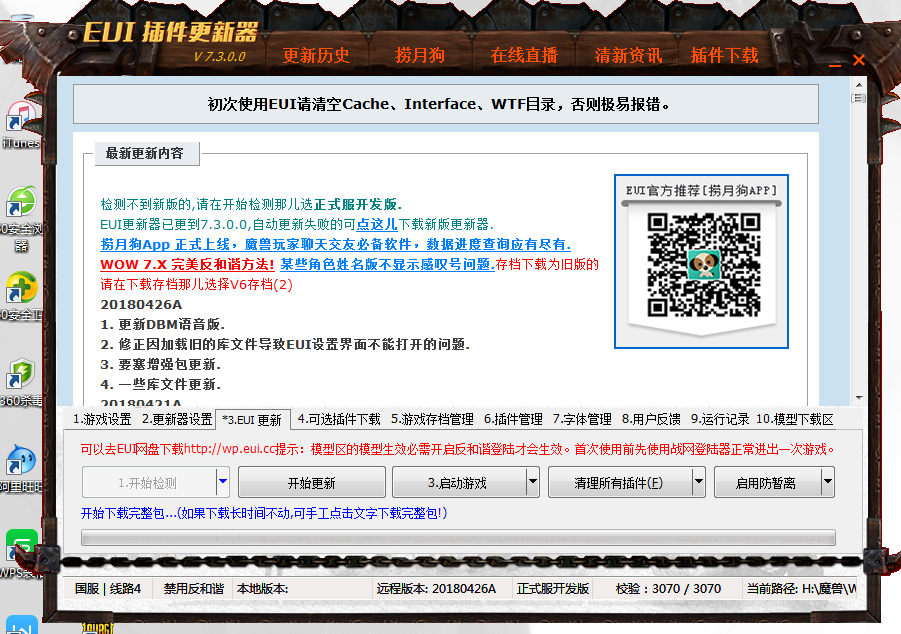Click the 当前路径 status entry
901x634 pixels.
point(801,589)
